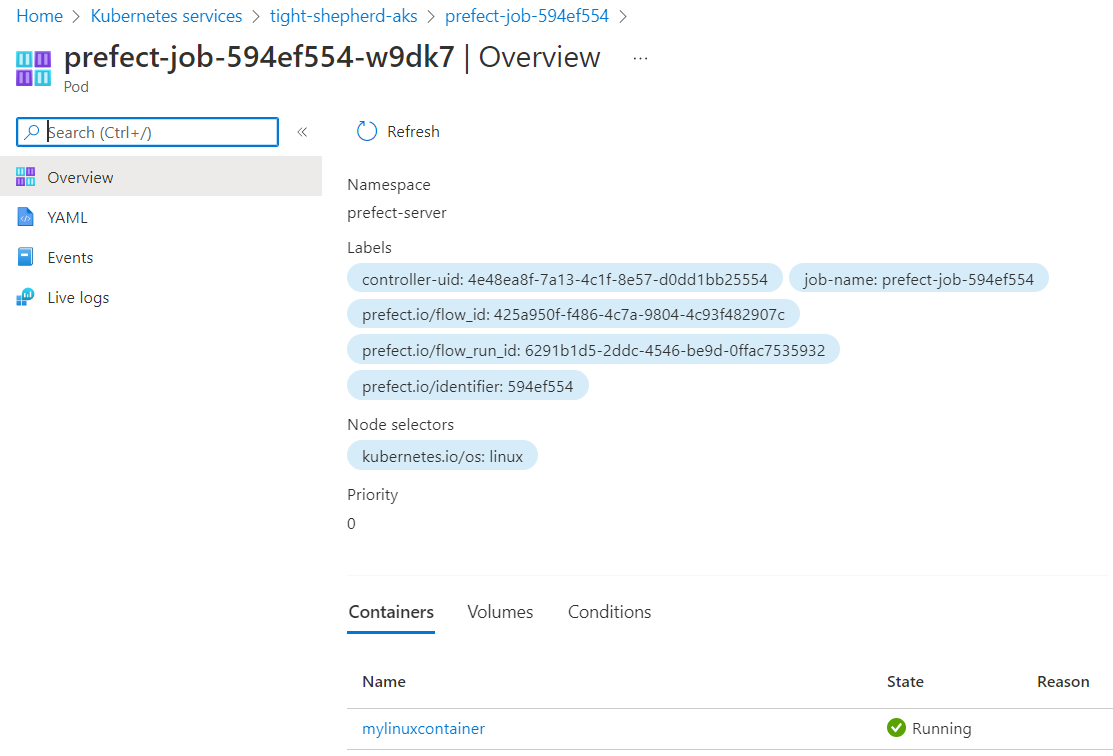
Task: Open the more options ellipsis by the title
Action: [640, 58]
